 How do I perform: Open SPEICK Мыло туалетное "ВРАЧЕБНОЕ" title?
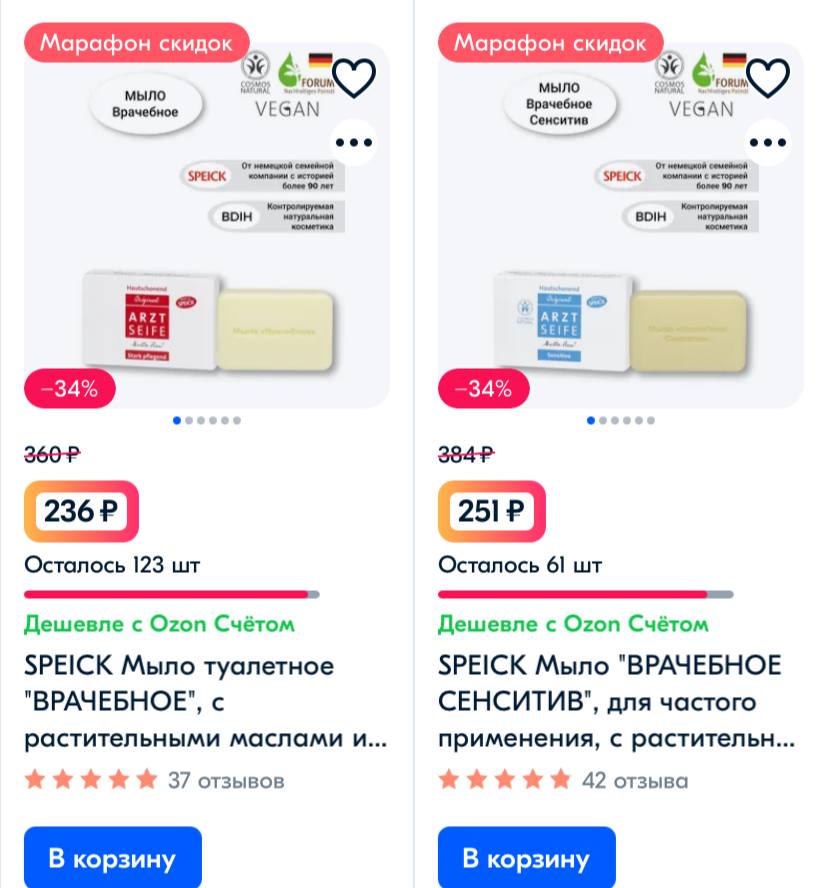pos(206,701)
